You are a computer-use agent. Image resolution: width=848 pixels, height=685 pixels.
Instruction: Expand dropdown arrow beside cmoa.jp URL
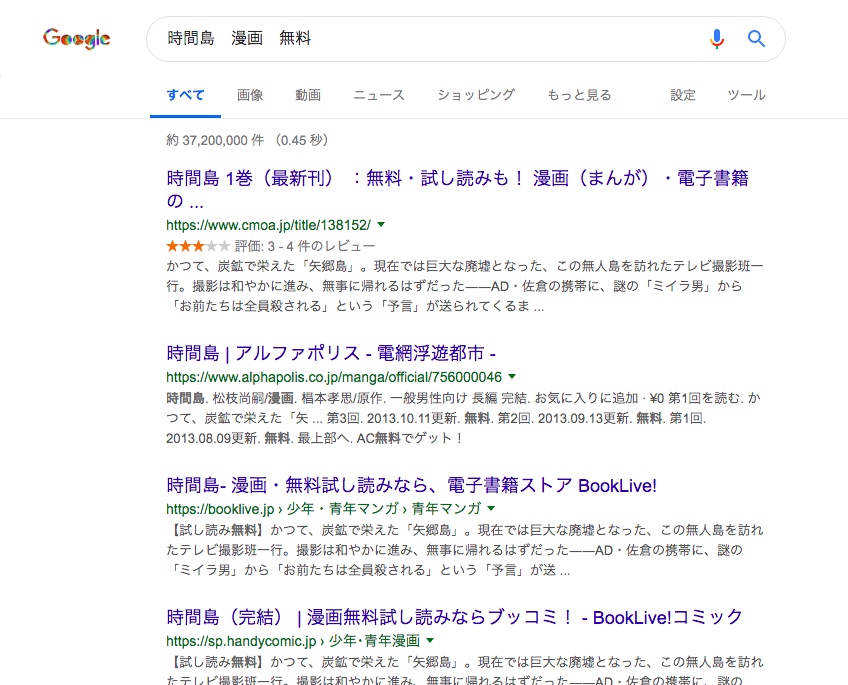click(381, 224)
